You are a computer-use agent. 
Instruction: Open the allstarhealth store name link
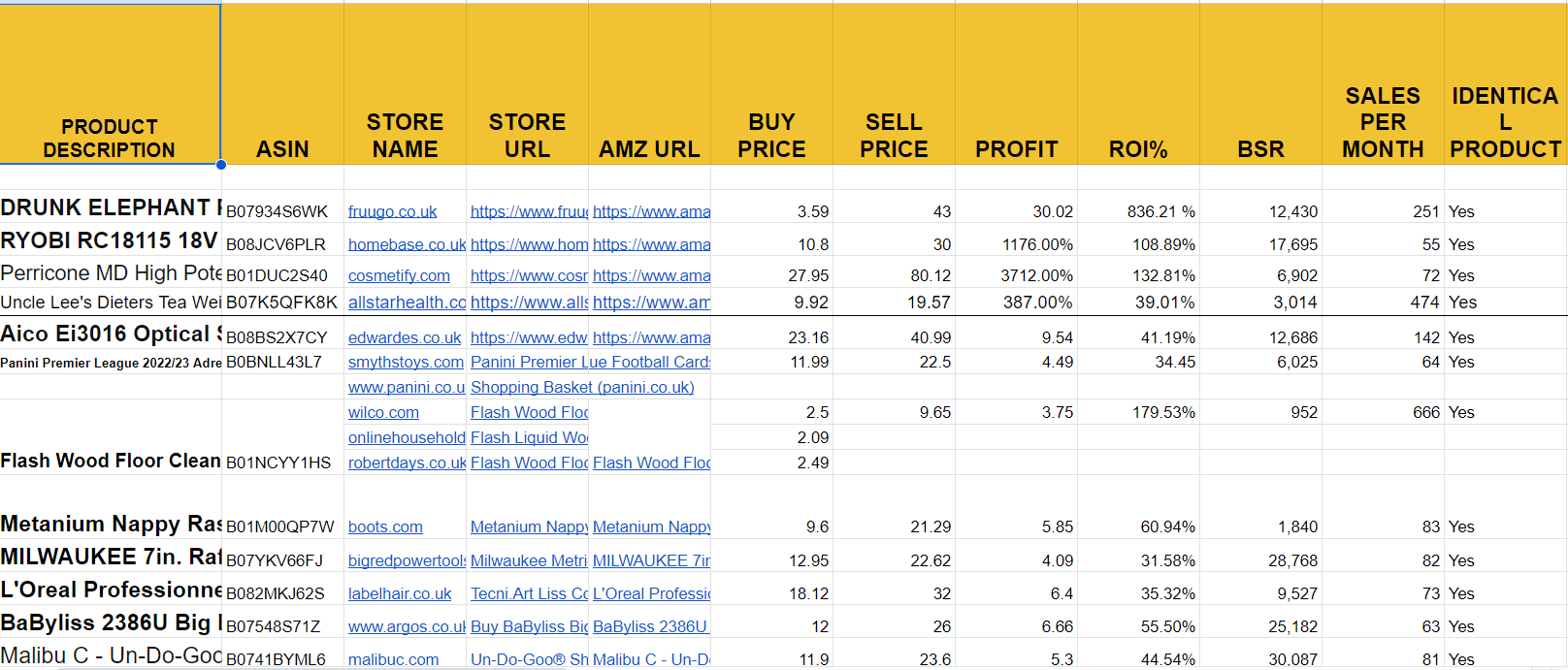[407, 303]
